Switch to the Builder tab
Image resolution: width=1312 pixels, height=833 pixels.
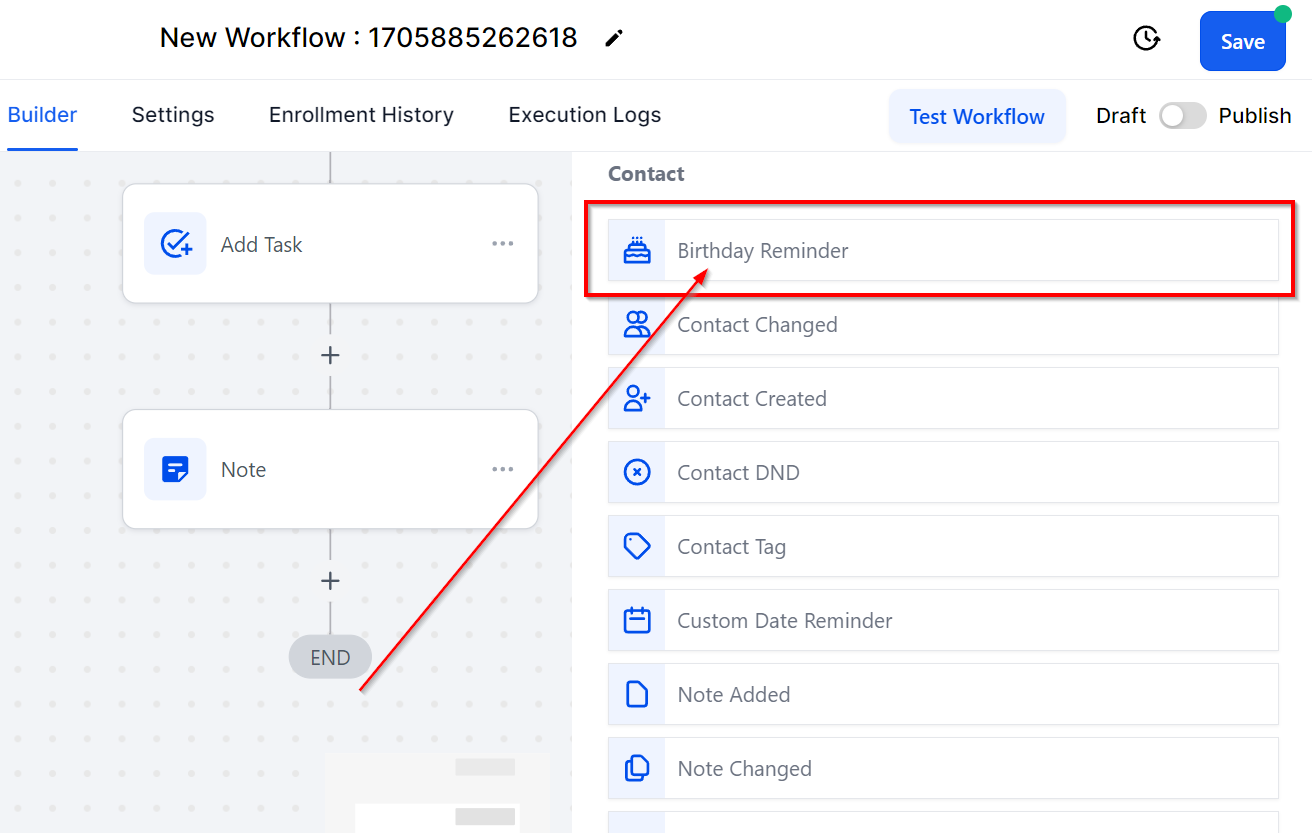tap(42, 115)
